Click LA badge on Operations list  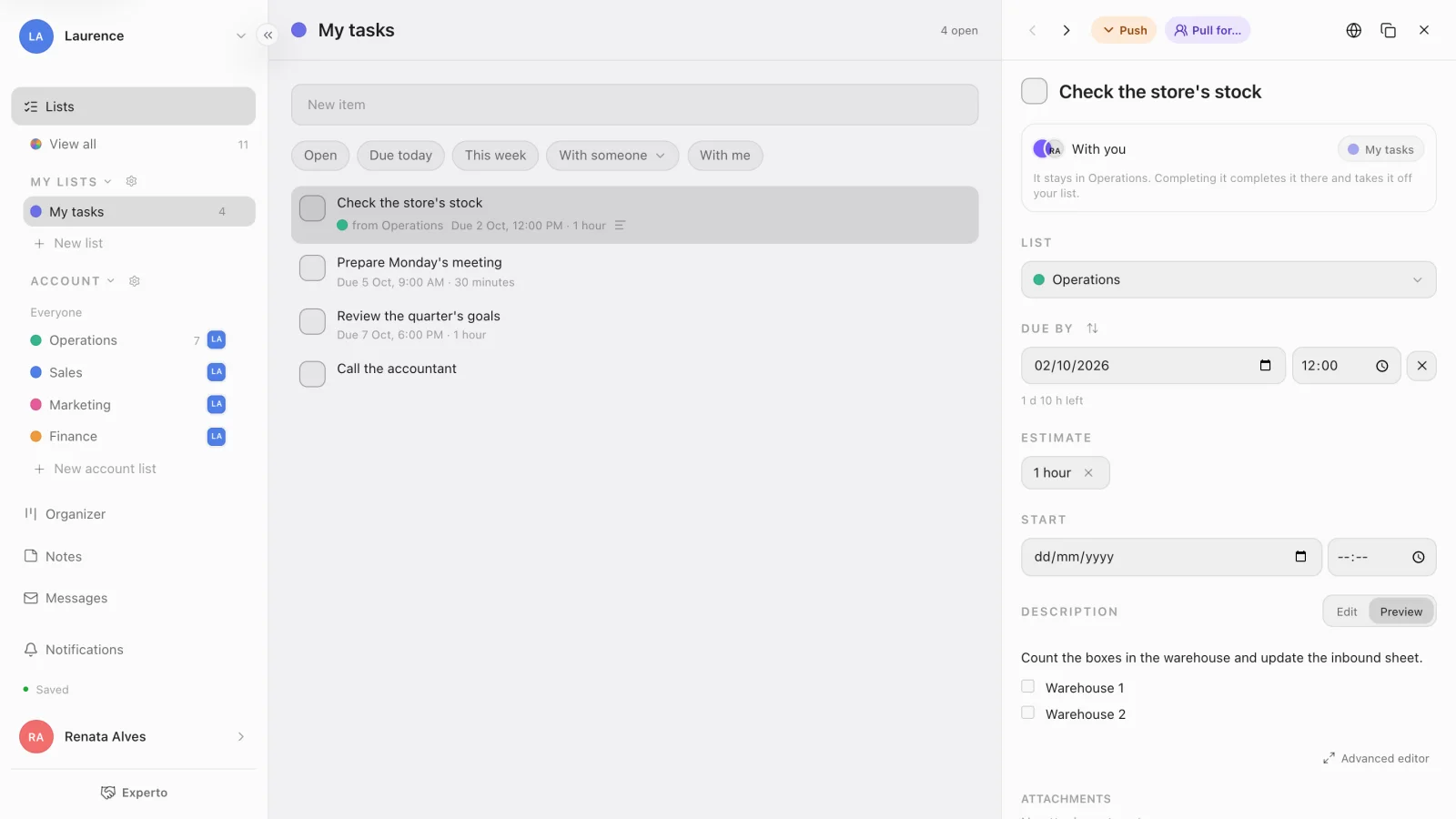click(x=217, y=340)
